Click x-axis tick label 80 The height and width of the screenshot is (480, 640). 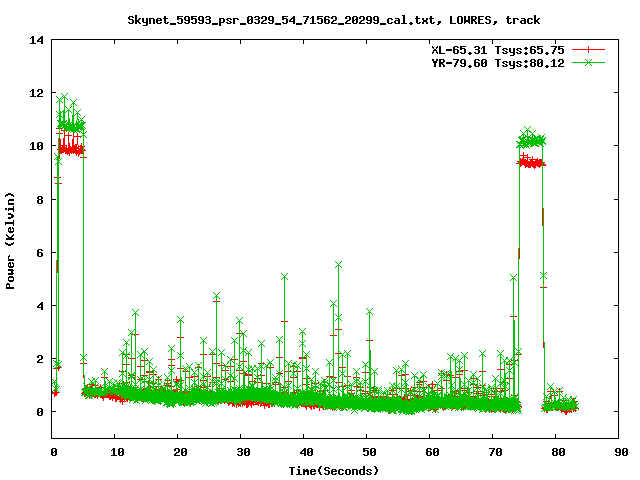click(x=558, y=452)
